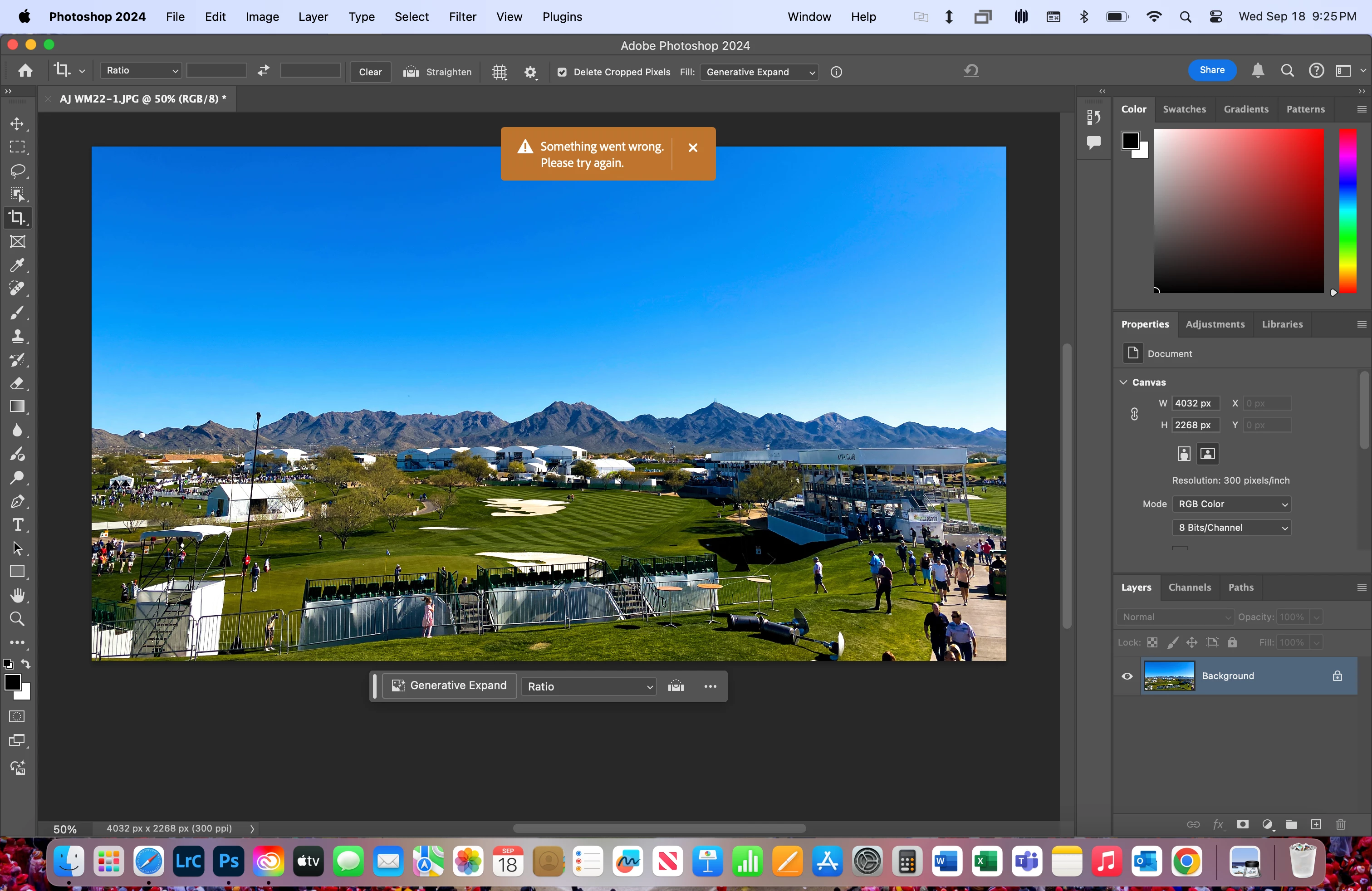The height and width of the screenshot is (891, 1372).
Task: Collapse the Canvas section
Action: [1123, 382]
